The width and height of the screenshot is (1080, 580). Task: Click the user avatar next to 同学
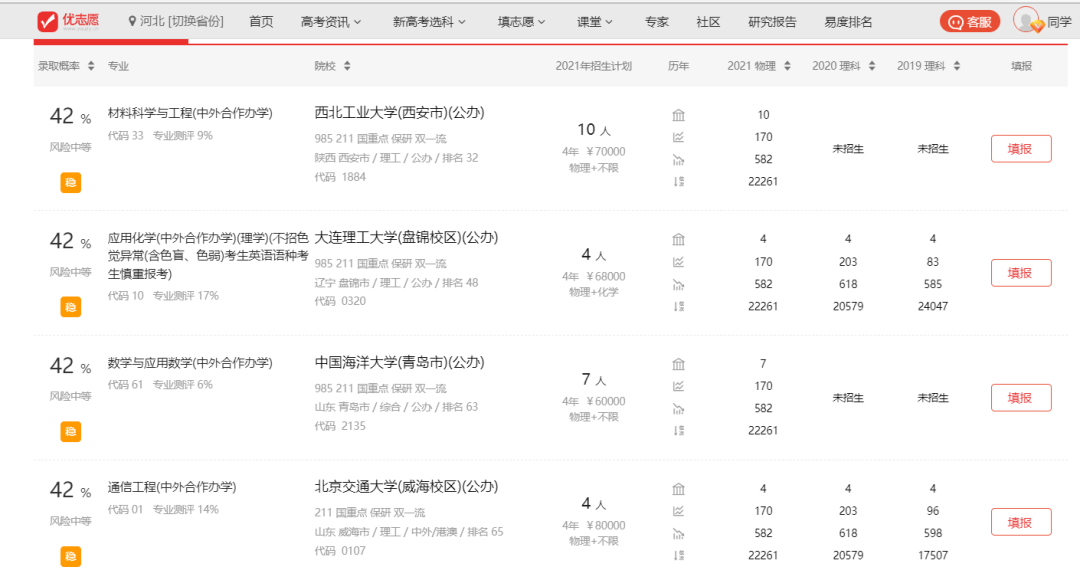[1026, 20]
